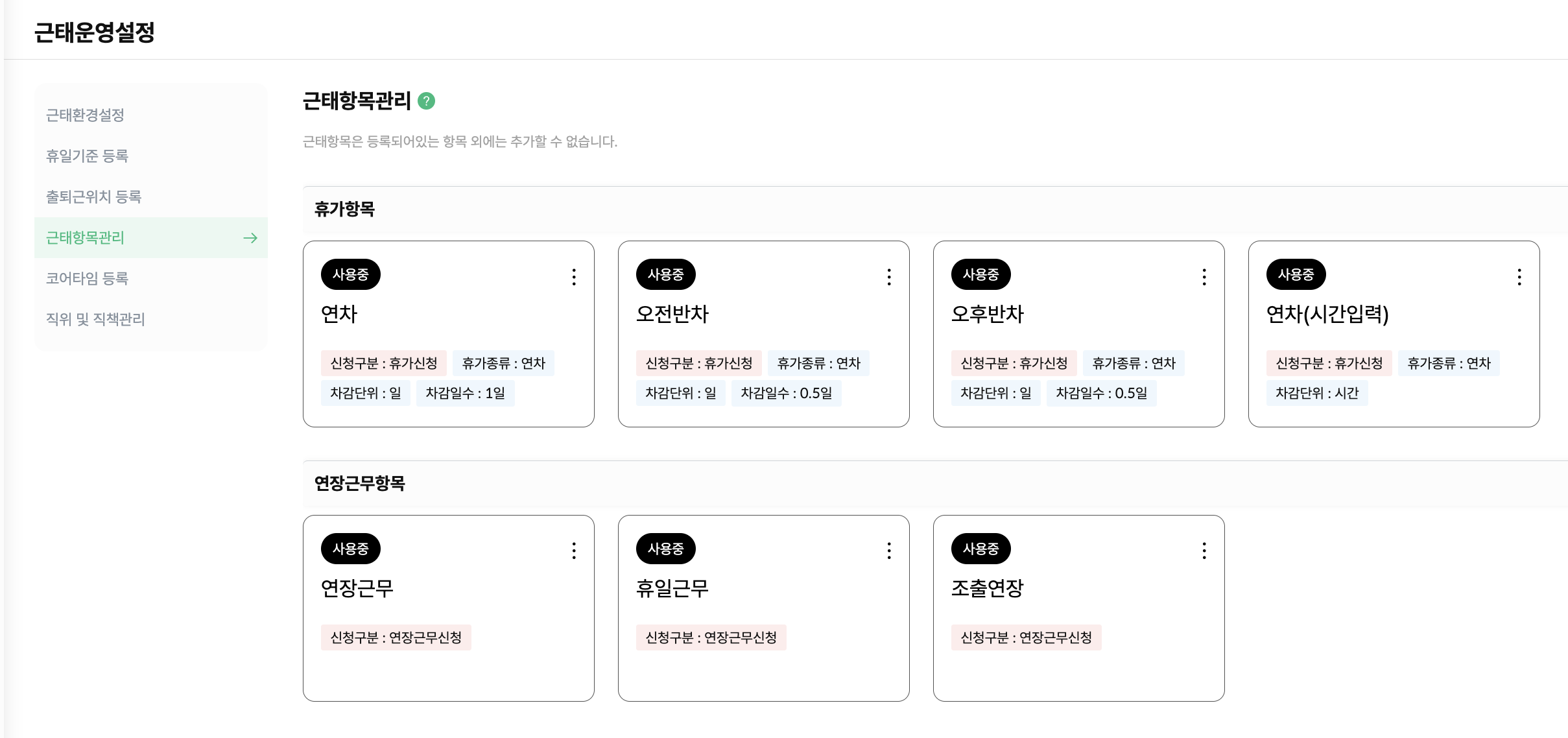Image resolution: width=1568 pixels, height=738 pixels.
Task: Open more options for 연차(시간입력) card
Action: 1519,277
